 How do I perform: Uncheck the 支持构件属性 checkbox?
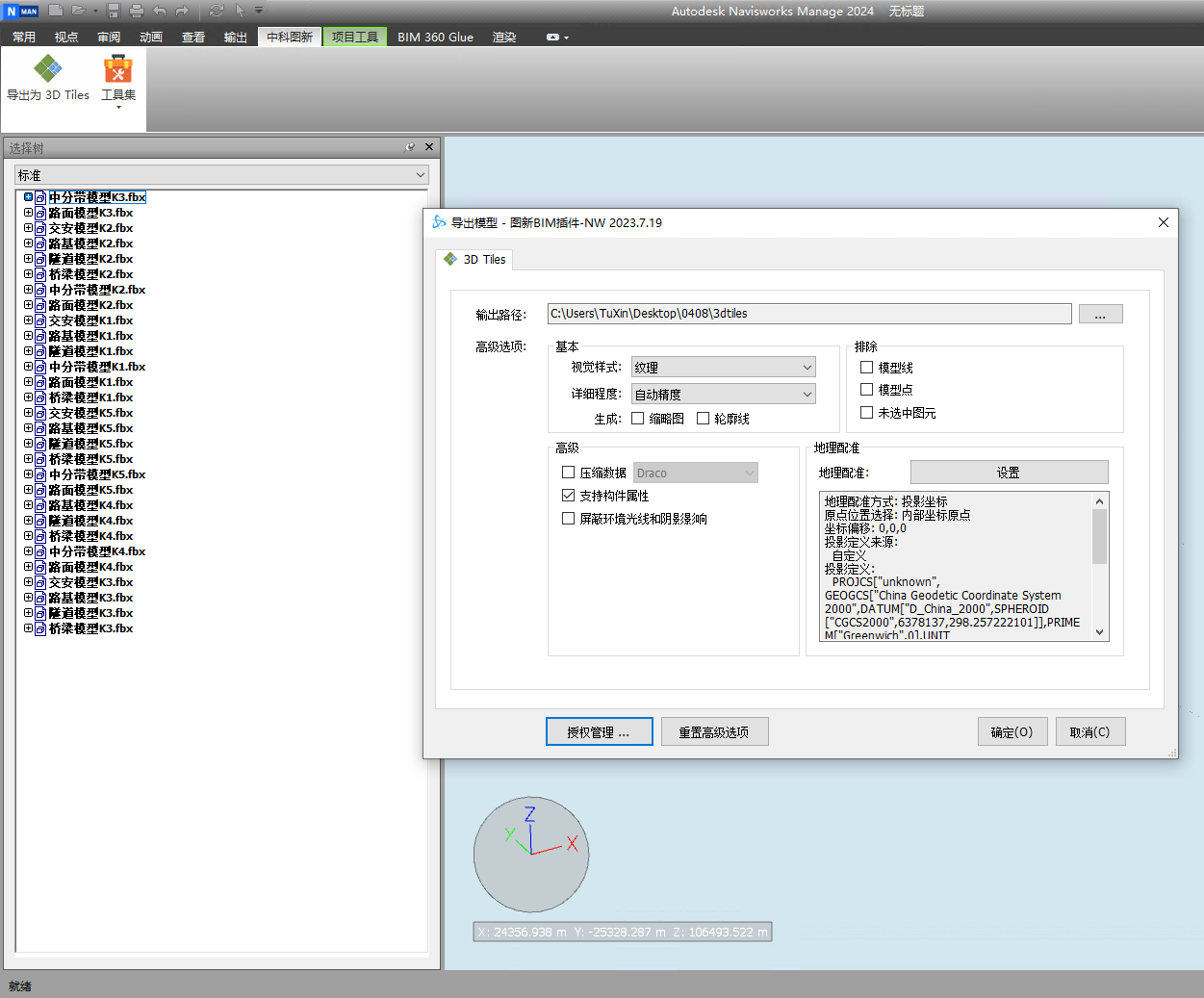click(568, 495)
